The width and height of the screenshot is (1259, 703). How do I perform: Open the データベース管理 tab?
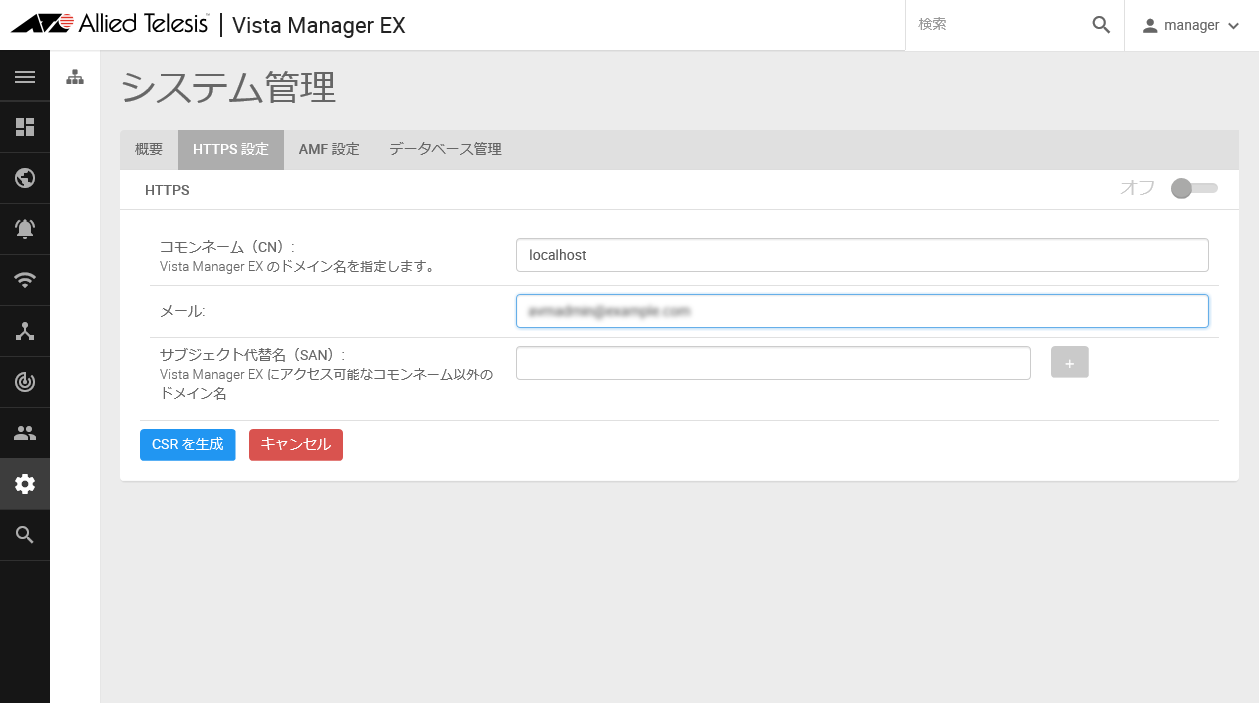(445, 150)
